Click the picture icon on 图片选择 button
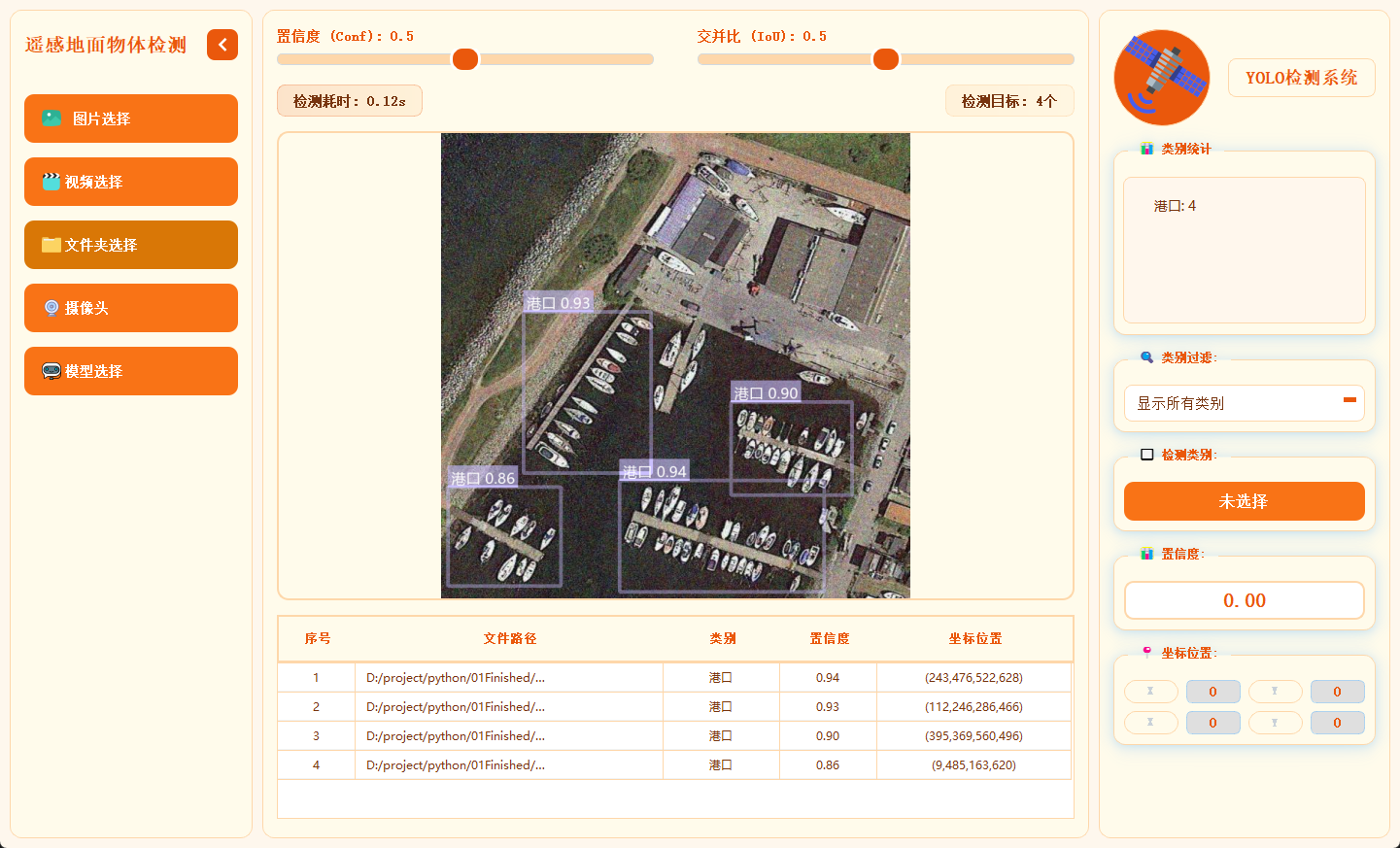Viewport: 1400px width, 848px height. (51, 118)
